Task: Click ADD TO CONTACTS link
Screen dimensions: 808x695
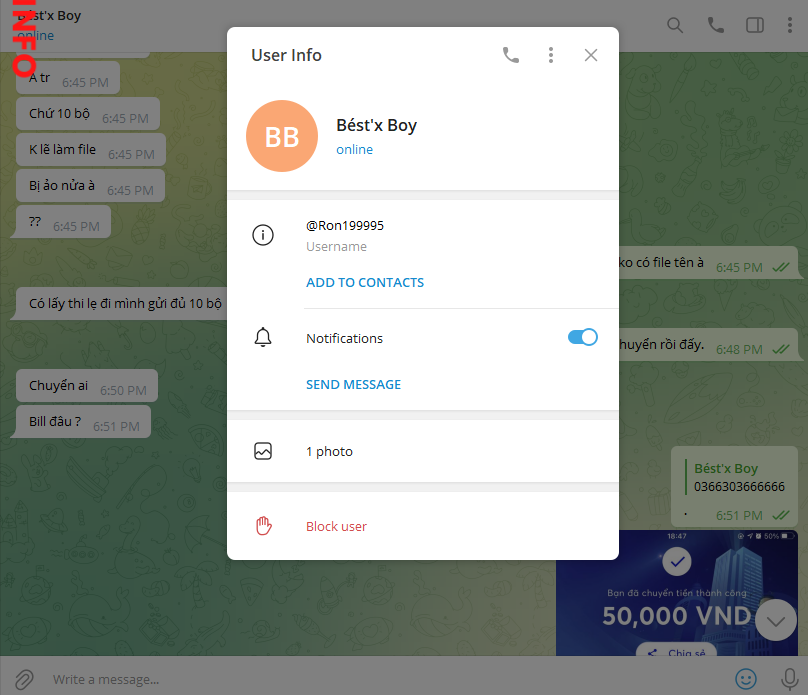Action: click(365, 282)
